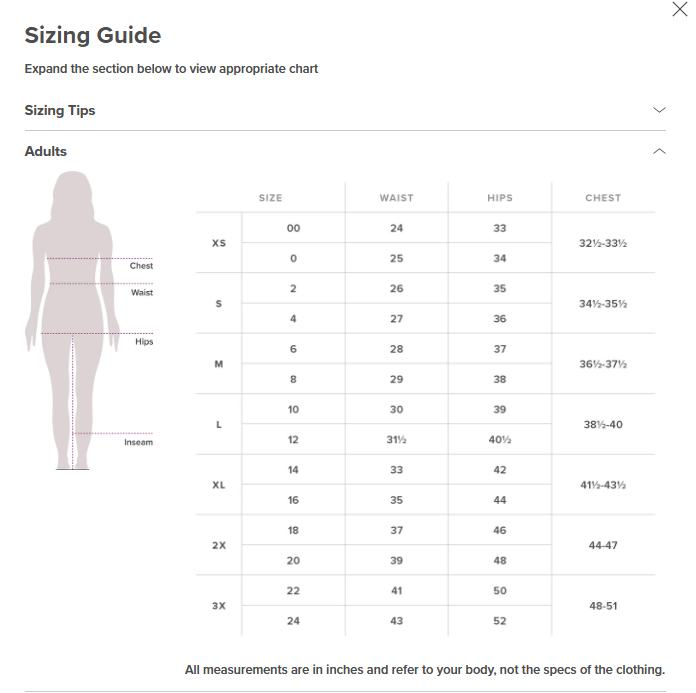Click the 32½-33½ chest measurement cell
This screenshot has width=696, height=693.
[x=603, y=243]
